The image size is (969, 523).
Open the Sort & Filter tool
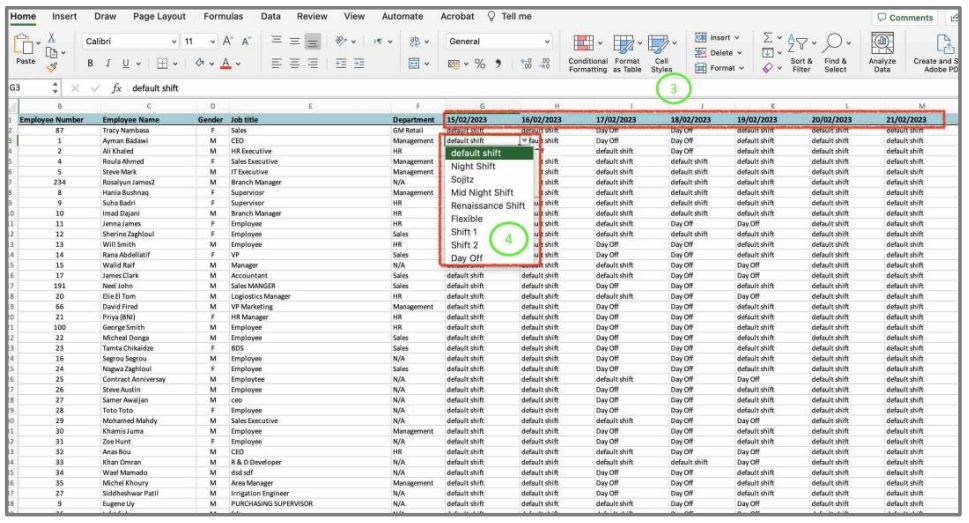coord(801,50)
